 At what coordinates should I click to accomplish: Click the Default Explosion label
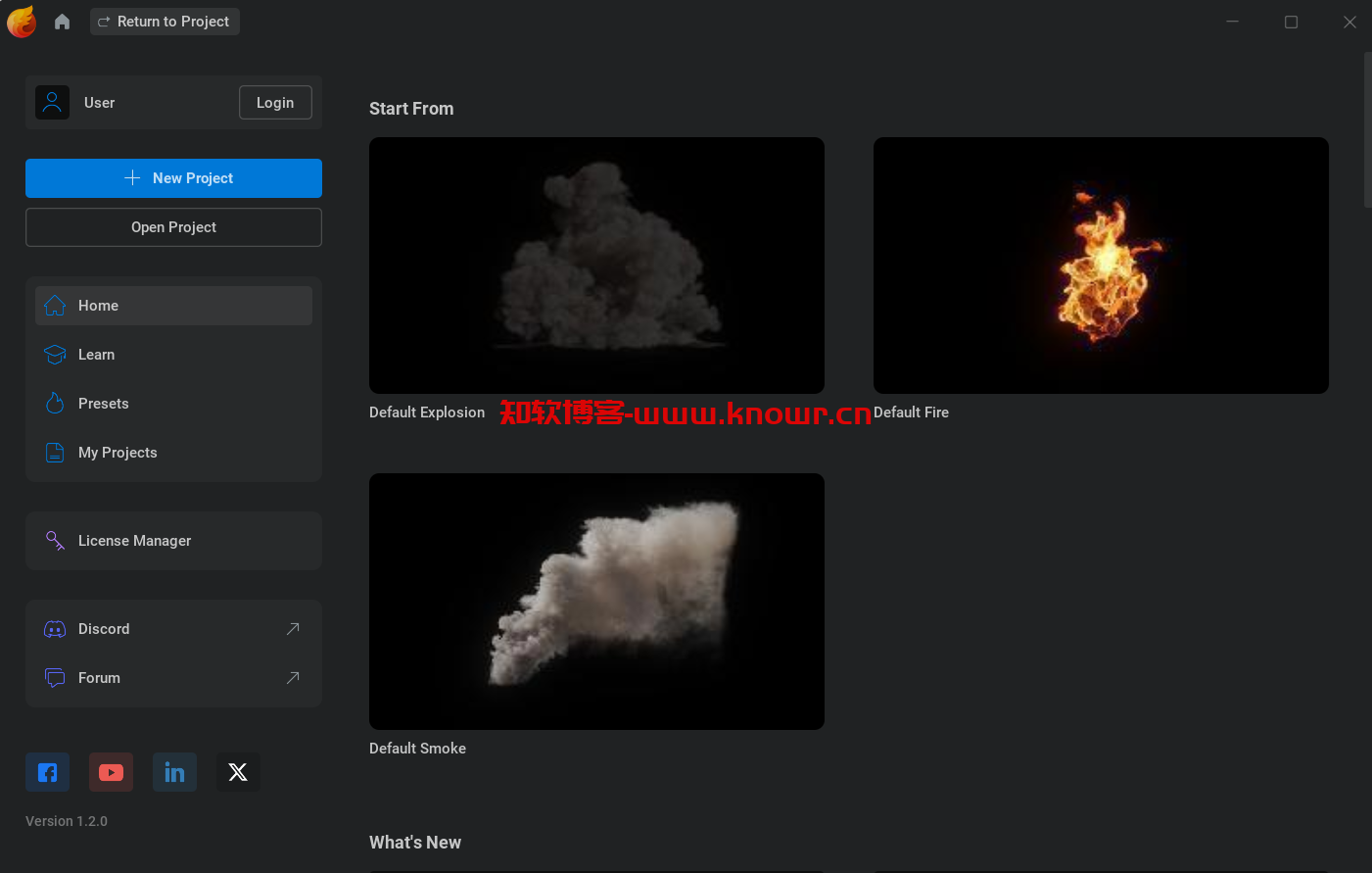pos(427,412)
